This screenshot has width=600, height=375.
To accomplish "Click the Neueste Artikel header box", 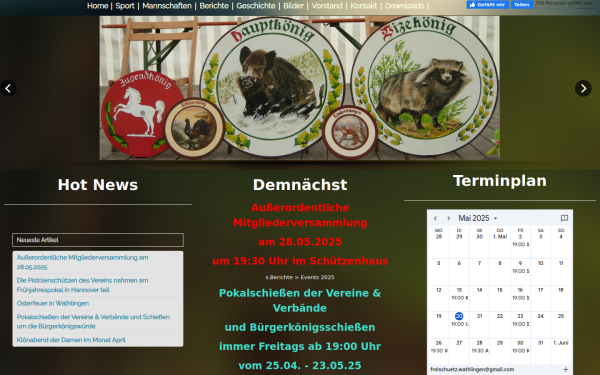I will click(x=98, y=240).
